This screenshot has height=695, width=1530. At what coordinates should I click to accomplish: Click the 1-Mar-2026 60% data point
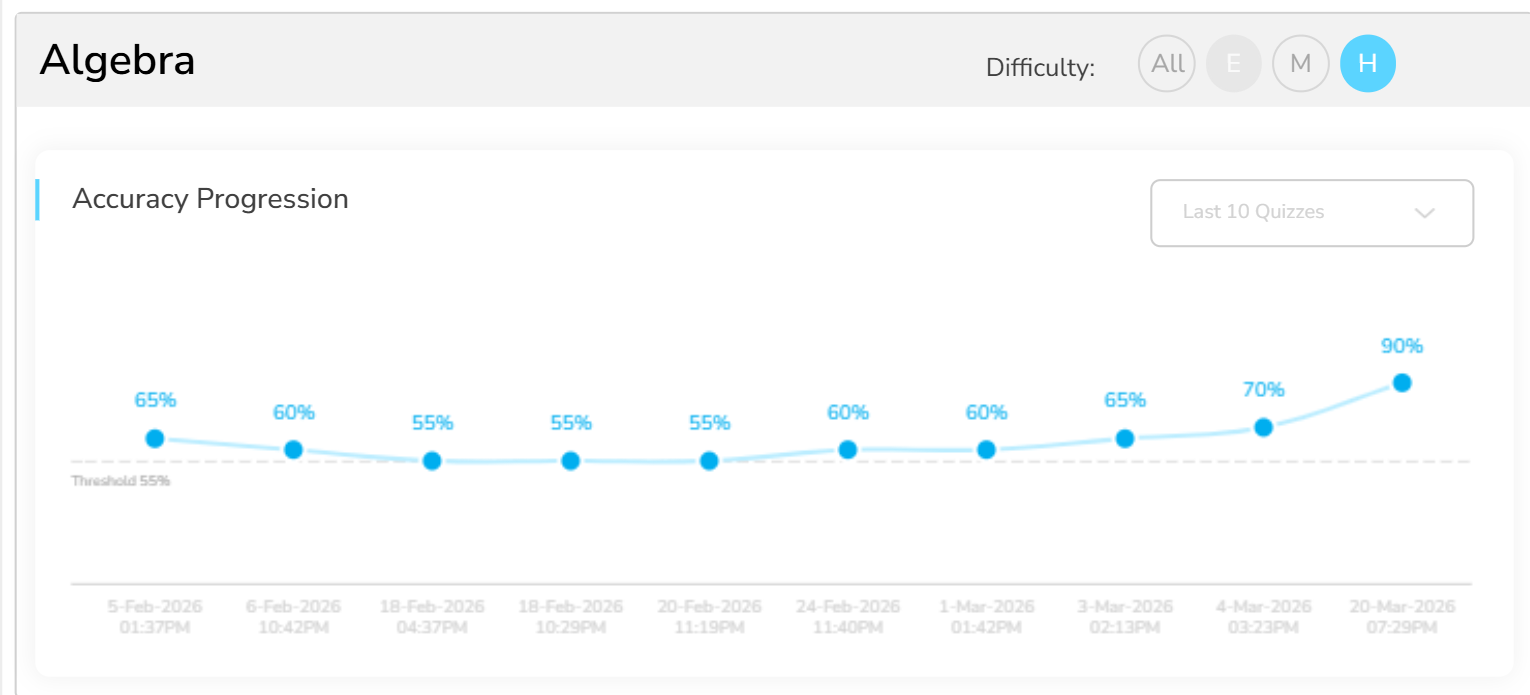point(986,450)
